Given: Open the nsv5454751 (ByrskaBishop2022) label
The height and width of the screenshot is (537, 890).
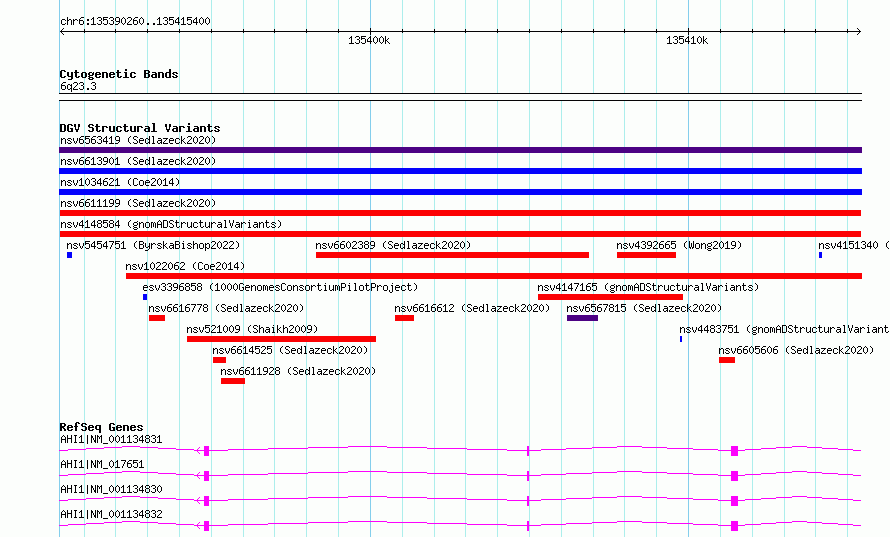Looking at the screenshot, I should point(153,245).
